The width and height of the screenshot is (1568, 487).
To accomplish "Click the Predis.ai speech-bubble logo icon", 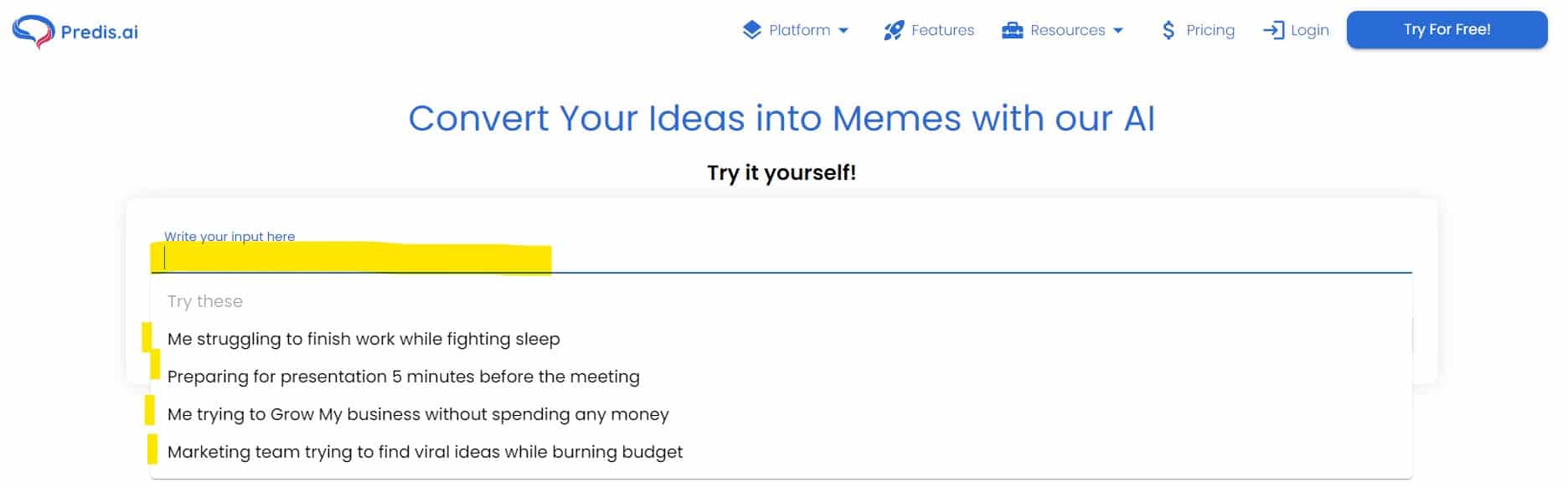I will pos(34,32).
